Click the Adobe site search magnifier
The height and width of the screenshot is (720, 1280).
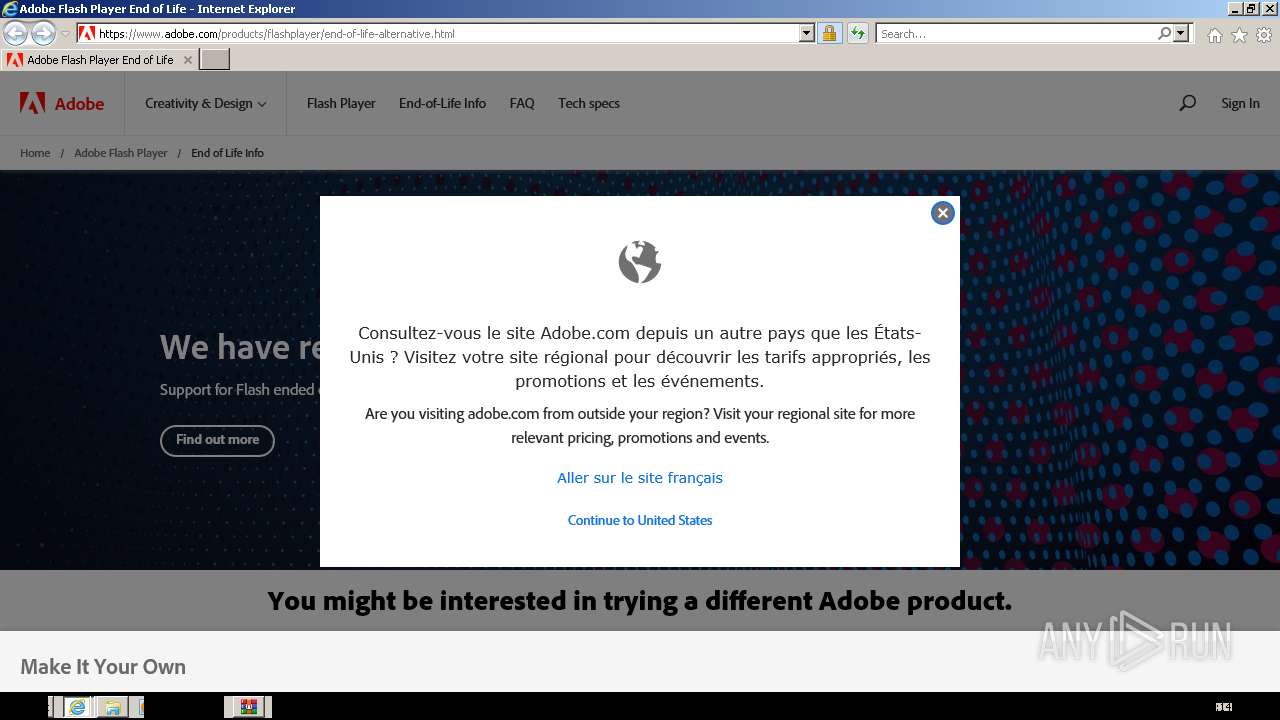[1187, 103]
